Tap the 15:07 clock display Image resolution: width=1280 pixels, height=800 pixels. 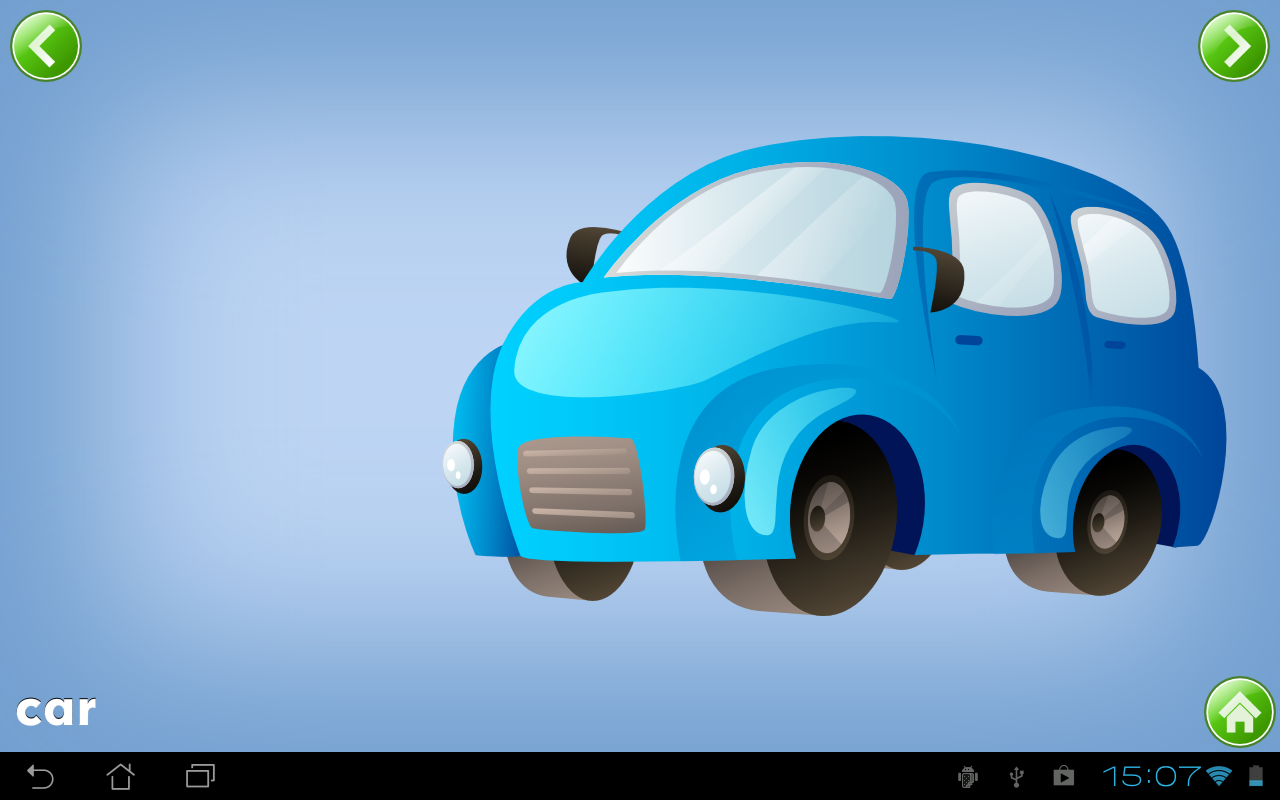(x=1151, y=776)
